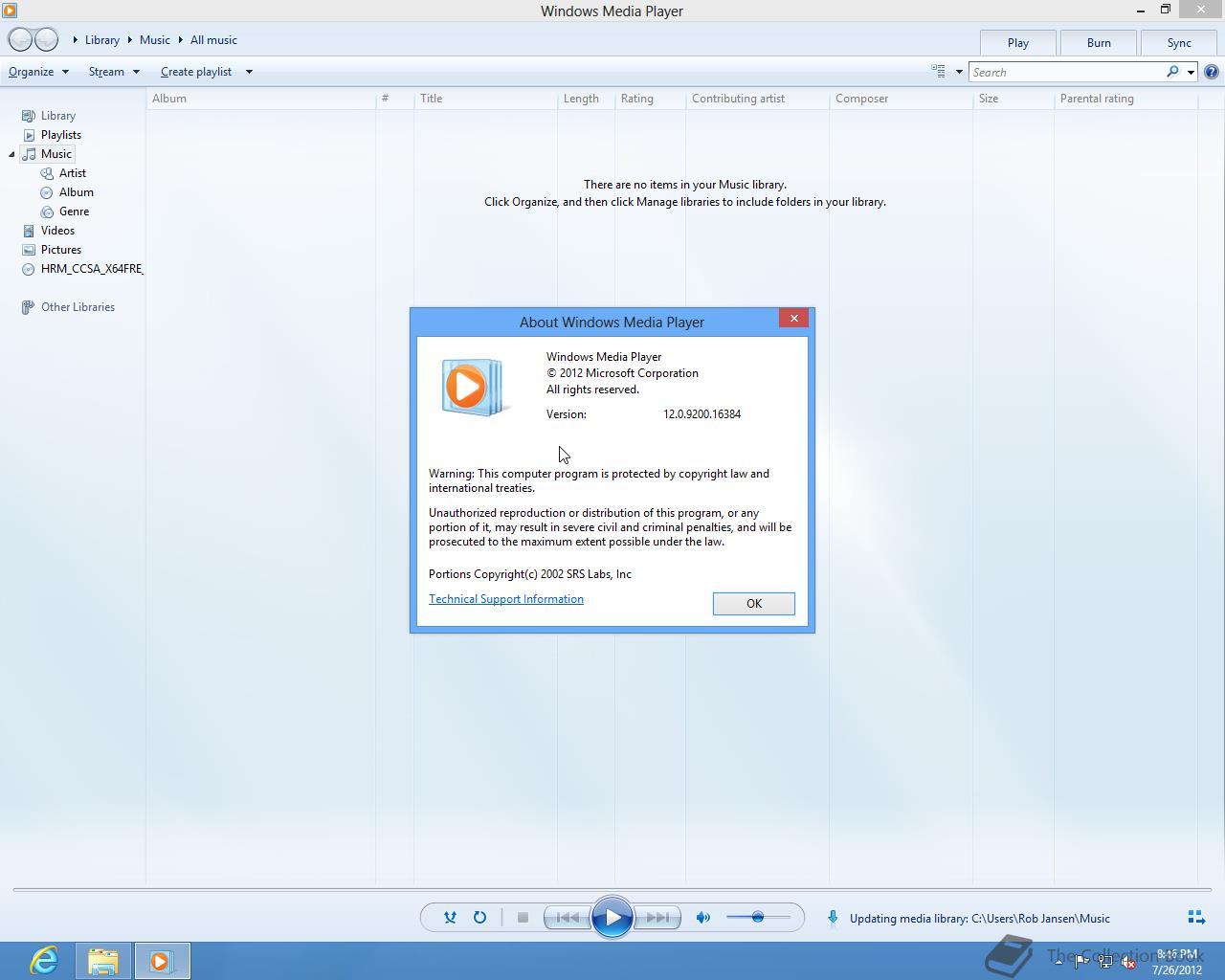Open Help via question mark icon
1225x980 pixels.
tap(1212, 72)
